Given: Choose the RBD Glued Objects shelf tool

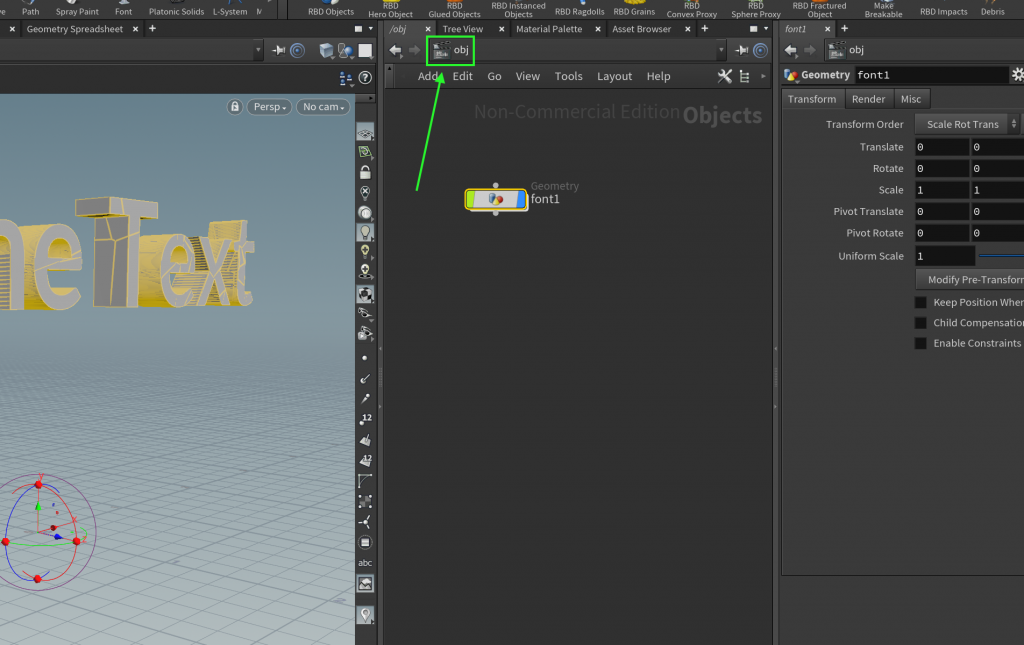Looking at the screenshot, I should [x=455, y=9].
